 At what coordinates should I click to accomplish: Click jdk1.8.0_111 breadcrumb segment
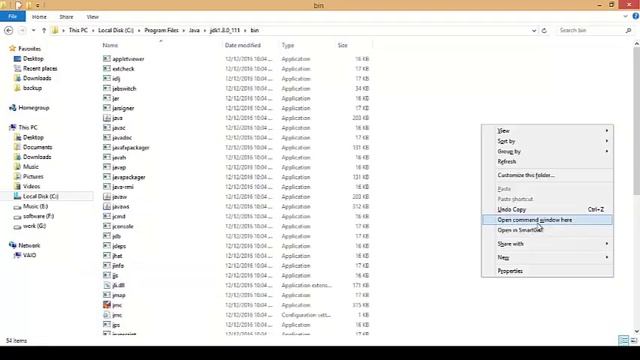click(224, 30)
